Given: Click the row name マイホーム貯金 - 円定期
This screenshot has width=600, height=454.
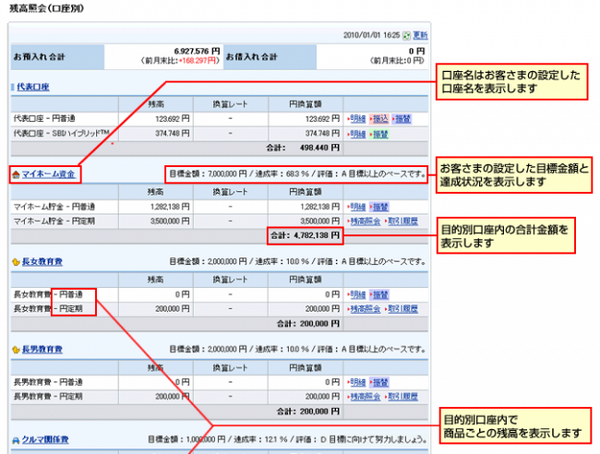Looking at the screenshot, I should point(54,221).
